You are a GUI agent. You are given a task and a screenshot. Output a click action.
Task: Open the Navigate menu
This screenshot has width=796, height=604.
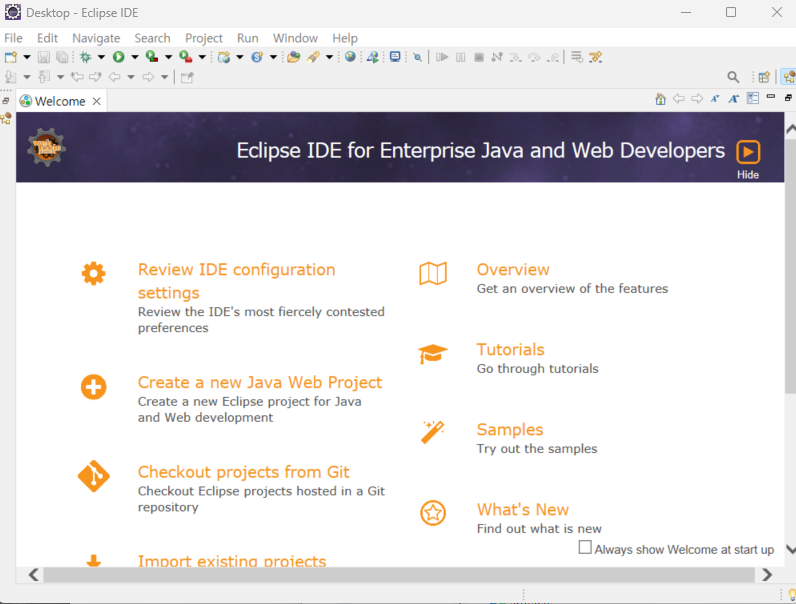96,38
